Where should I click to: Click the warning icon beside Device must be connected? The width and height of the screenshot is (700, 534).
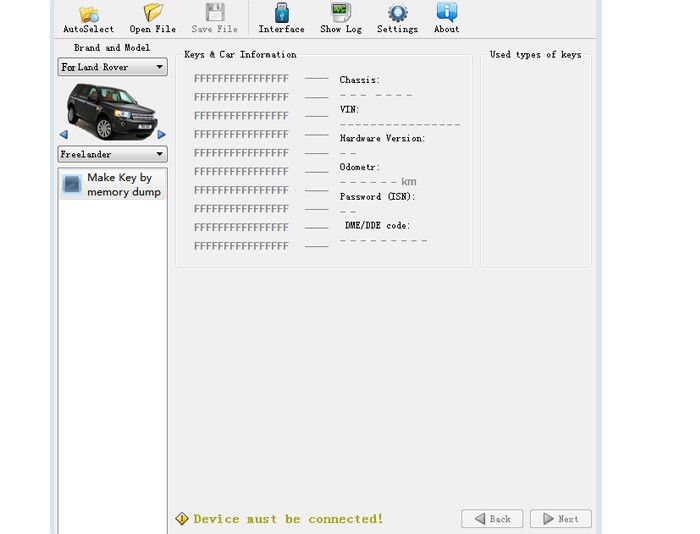[182, 518]
